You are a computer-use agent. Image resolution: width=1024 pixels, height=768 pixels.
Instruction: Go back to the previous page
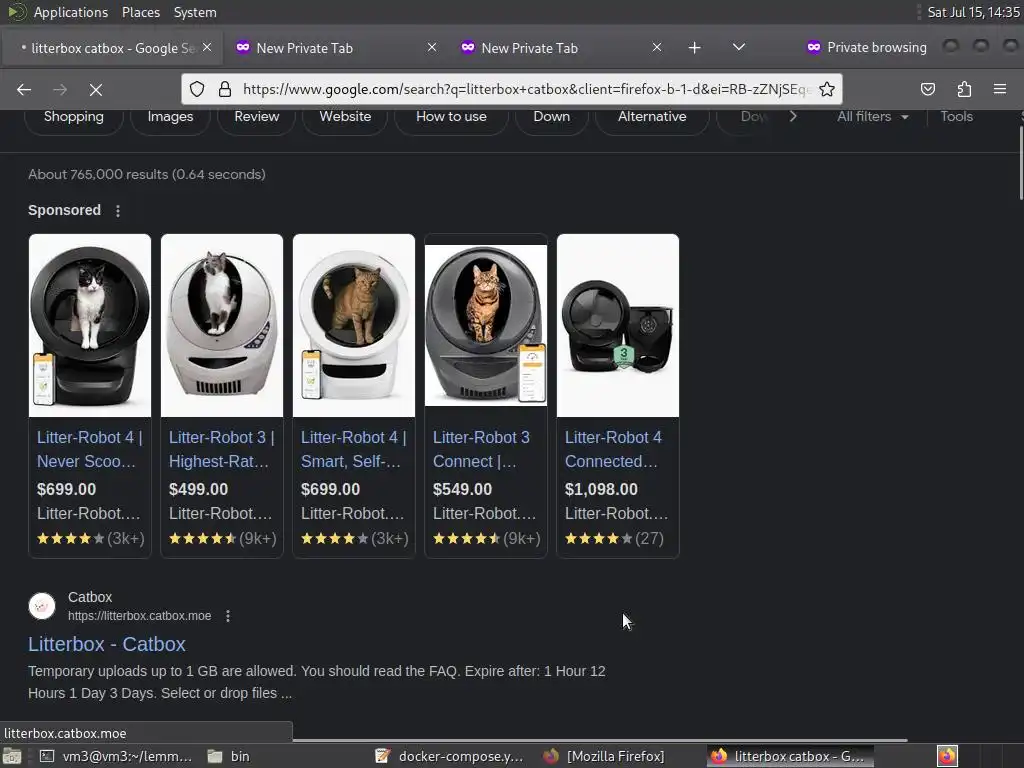[24, 89]
